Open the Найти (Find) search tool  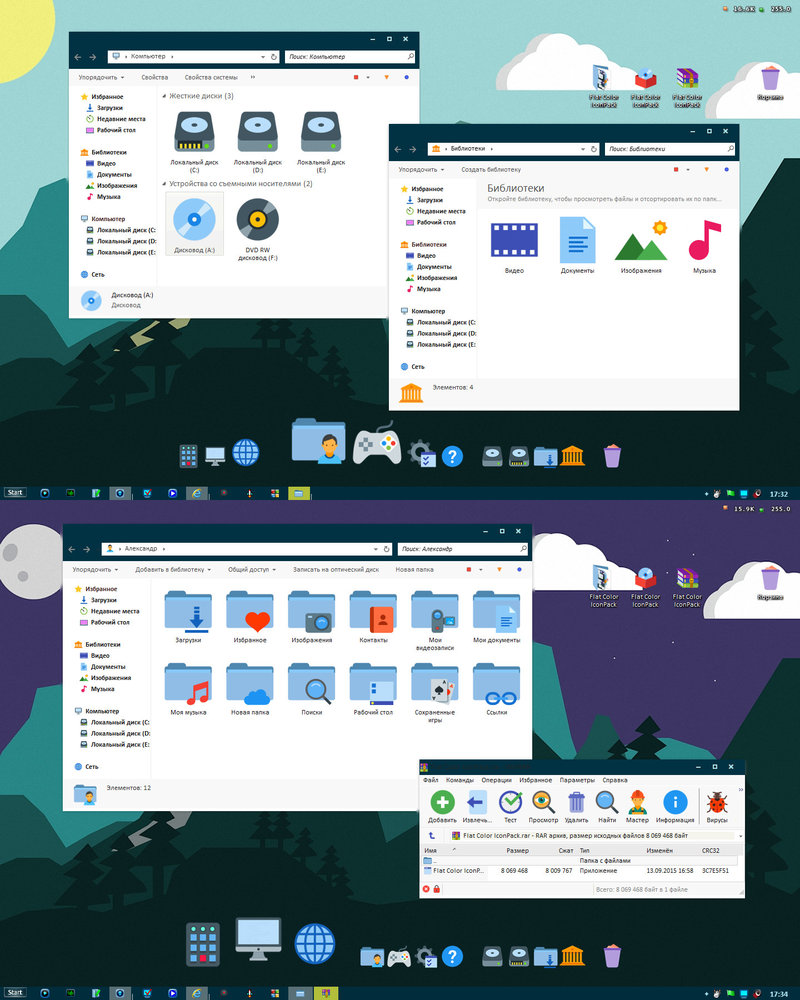coord(605,800)
